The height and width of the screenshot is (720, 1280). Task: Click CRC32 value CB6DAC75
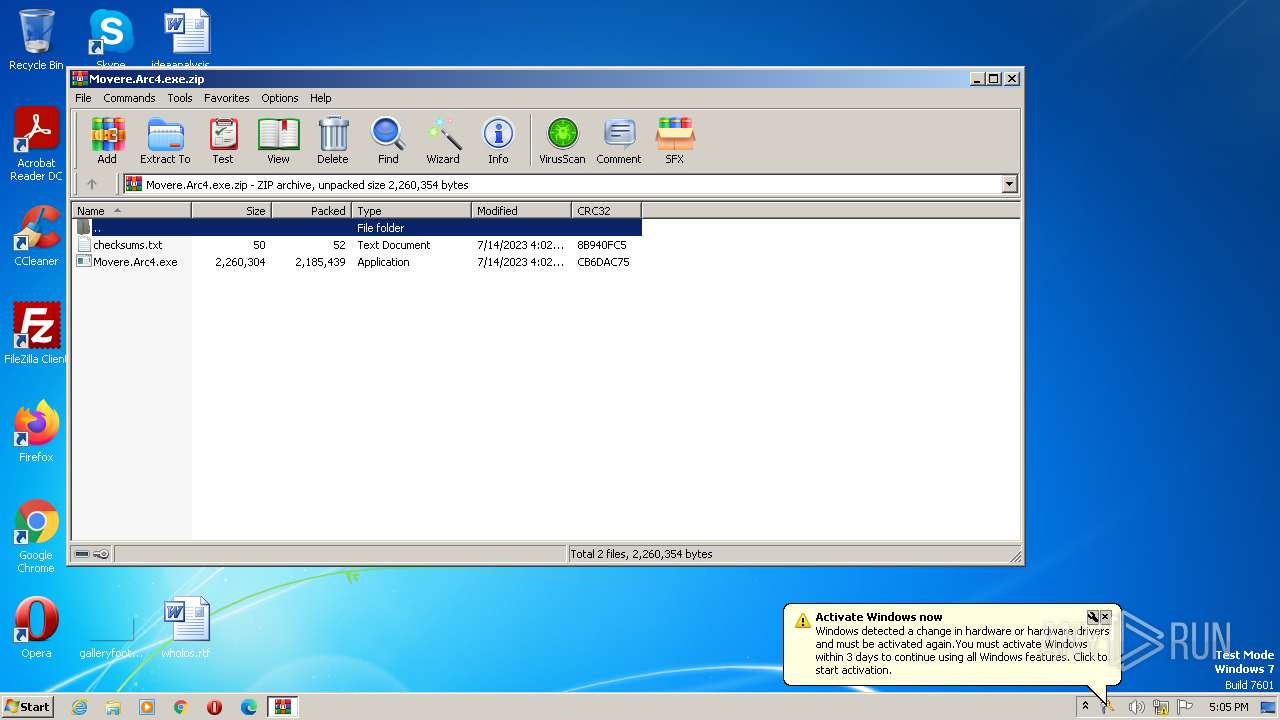(x=603, y=262)
